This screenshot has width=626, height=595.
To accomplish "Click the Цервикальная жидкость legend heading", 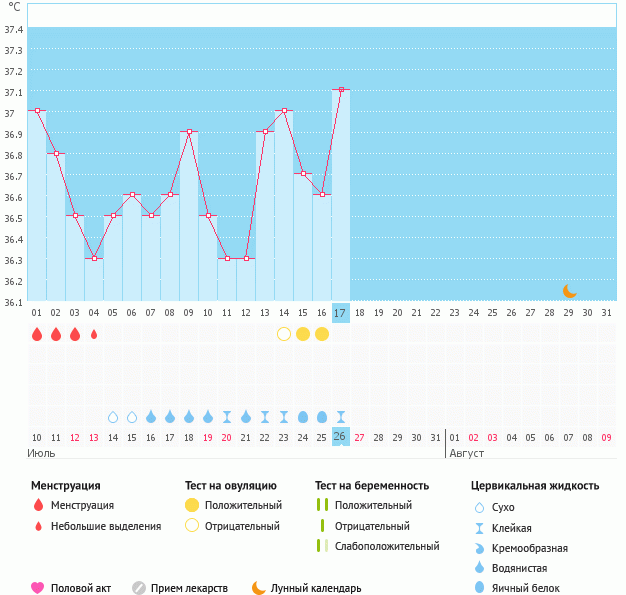I will point(535,486).
